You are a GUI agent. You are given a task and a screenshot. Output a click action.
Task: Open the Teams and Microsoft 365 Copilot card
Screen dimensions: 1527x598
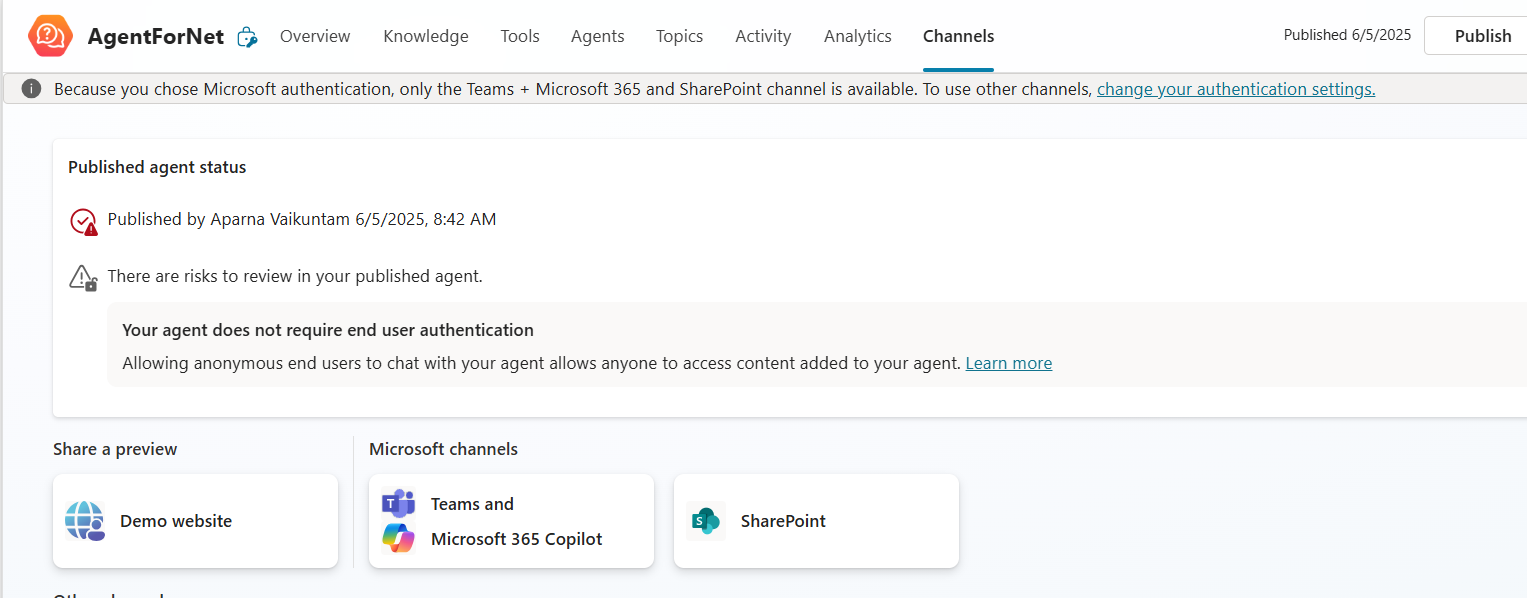click(511, 521)
